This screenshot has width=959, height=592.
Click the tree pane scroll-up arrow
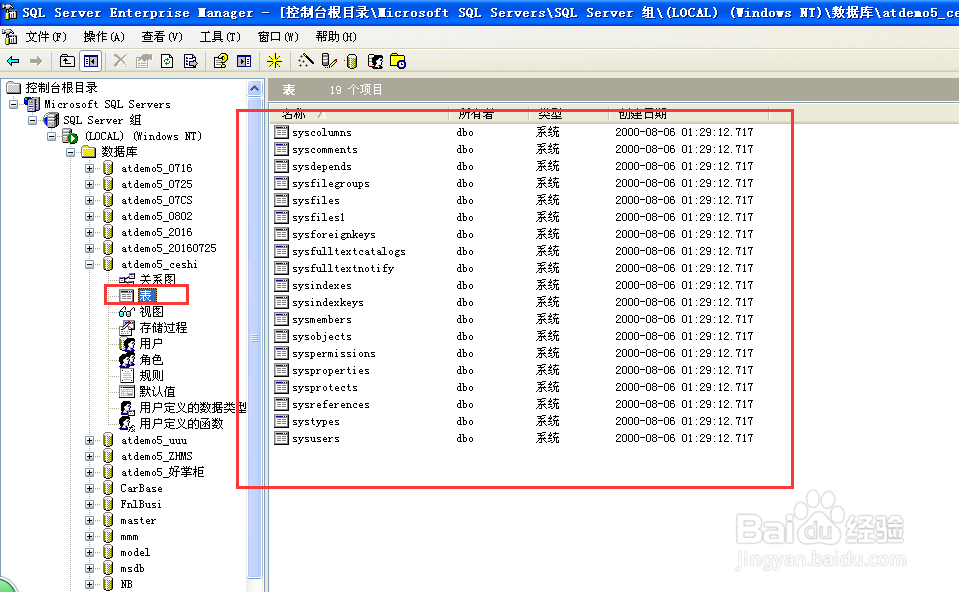click(254, 89)
